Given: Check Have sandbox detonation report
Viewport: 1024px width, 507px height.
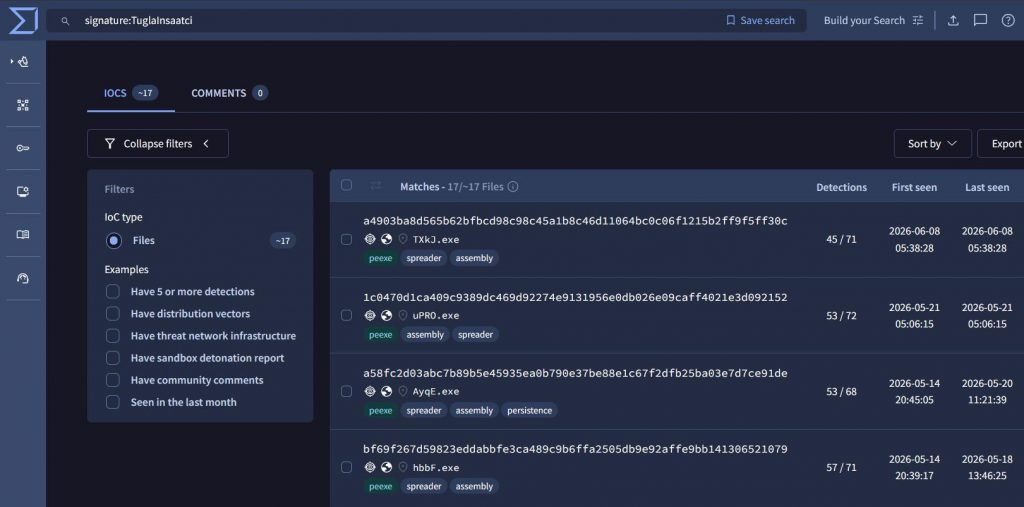Looking at the screenshot, I should pos(113,358).
